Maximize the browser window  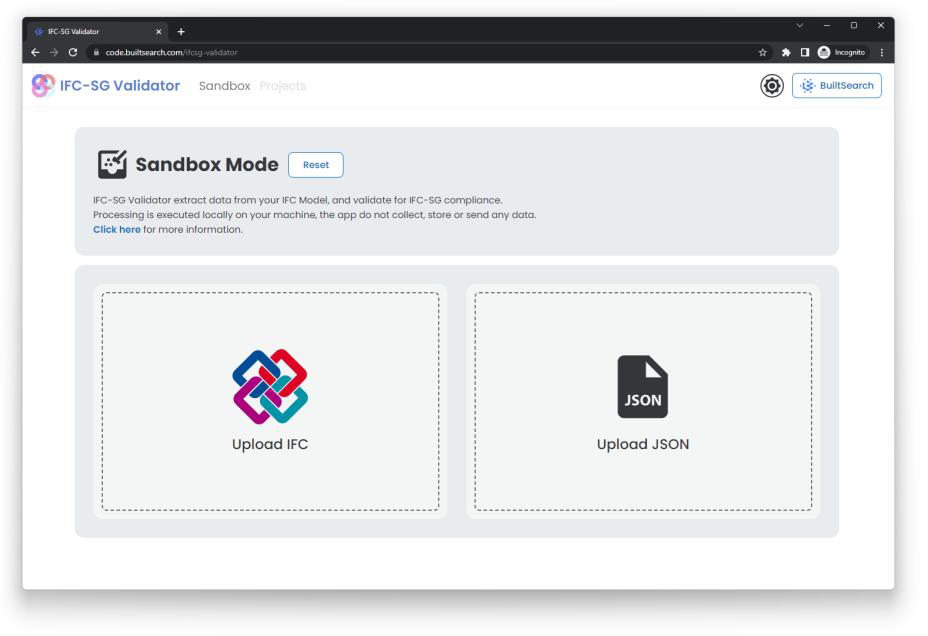853,25
